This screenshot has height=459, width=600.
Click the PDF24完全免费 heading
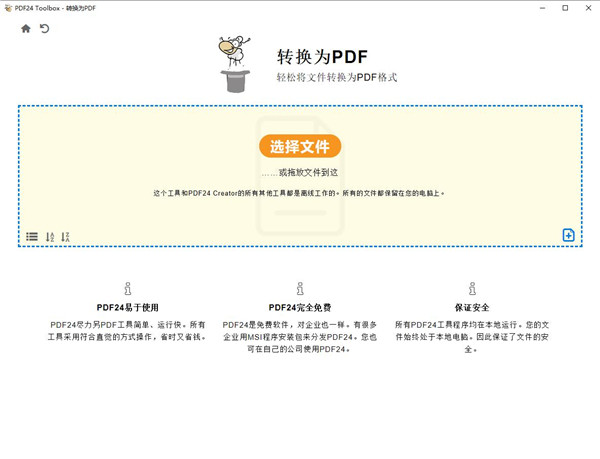[299, 308]
